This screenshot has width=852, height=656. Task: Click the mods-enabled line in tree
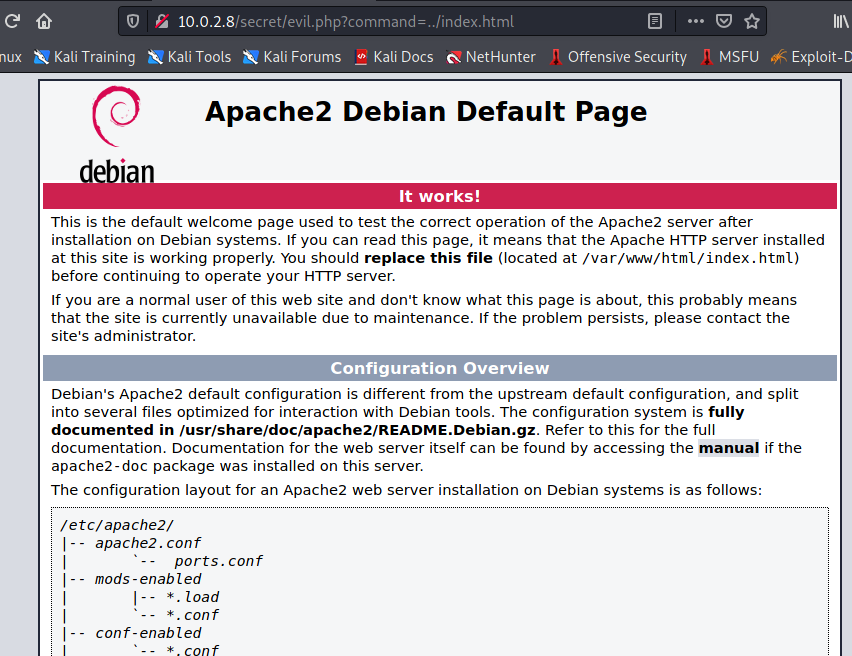148,579
